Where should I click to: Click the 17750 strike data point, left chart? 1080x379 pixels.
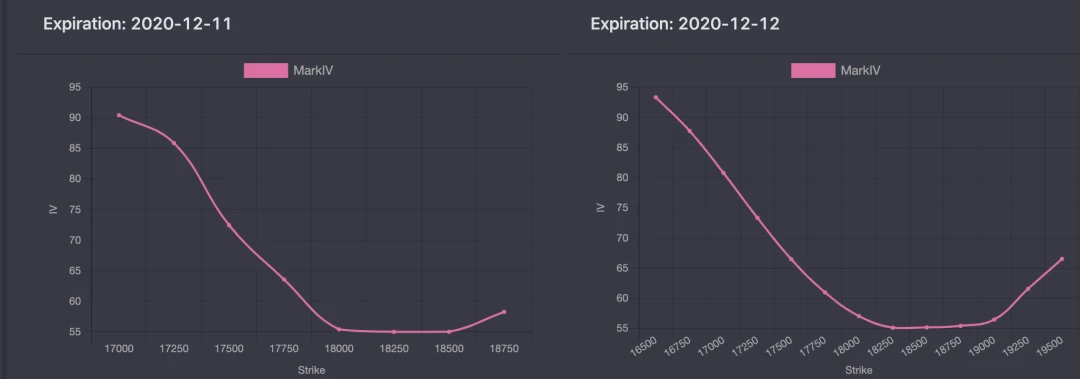[284, 279]
